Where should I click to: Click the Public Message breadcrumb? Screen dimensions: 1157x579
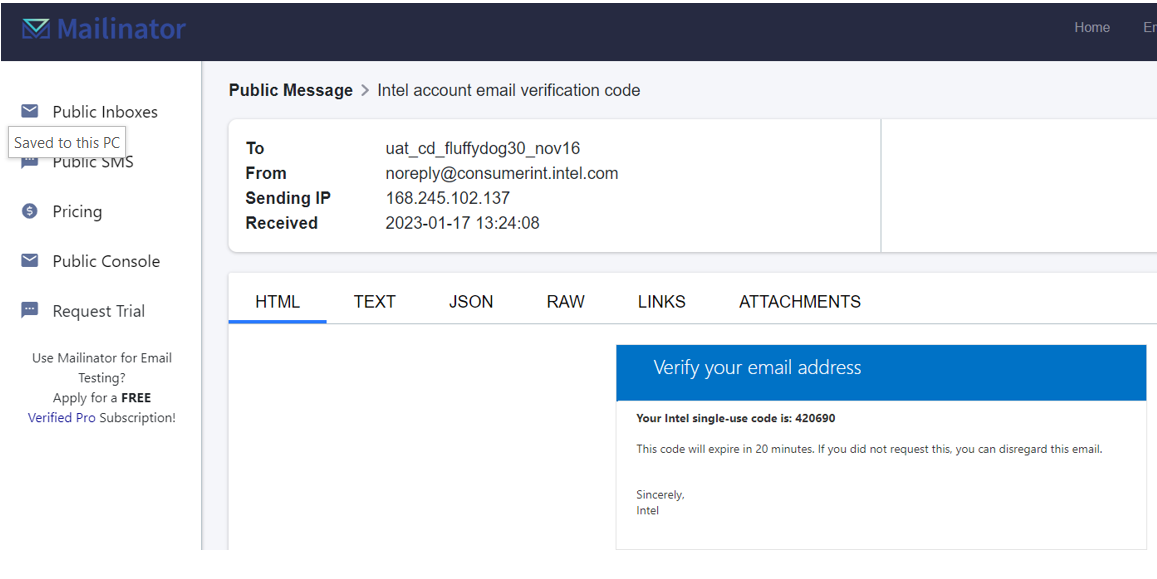[x=291, y=91]
